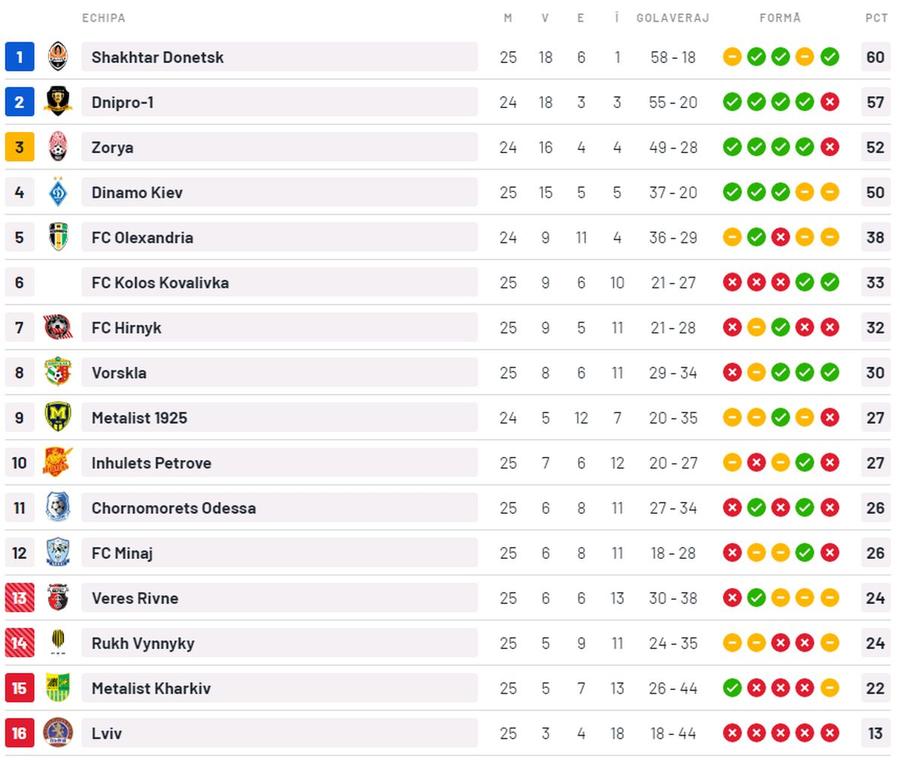Click the Vorskla club badge
Viewport: 900px width, 760px height.
pos(58,372)
